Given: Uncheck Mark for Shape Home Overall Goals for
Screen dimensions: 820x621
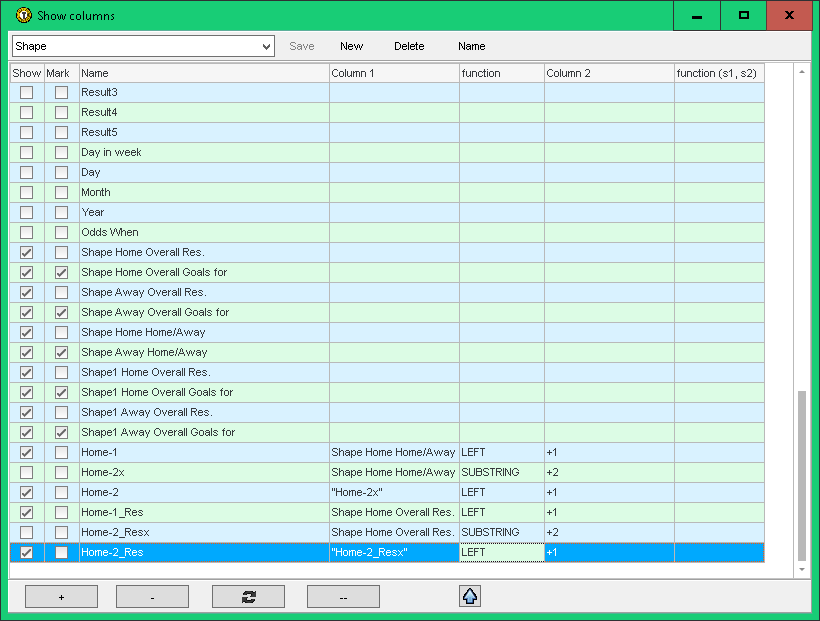Looking at the screenshot, I should coord(62,272).
